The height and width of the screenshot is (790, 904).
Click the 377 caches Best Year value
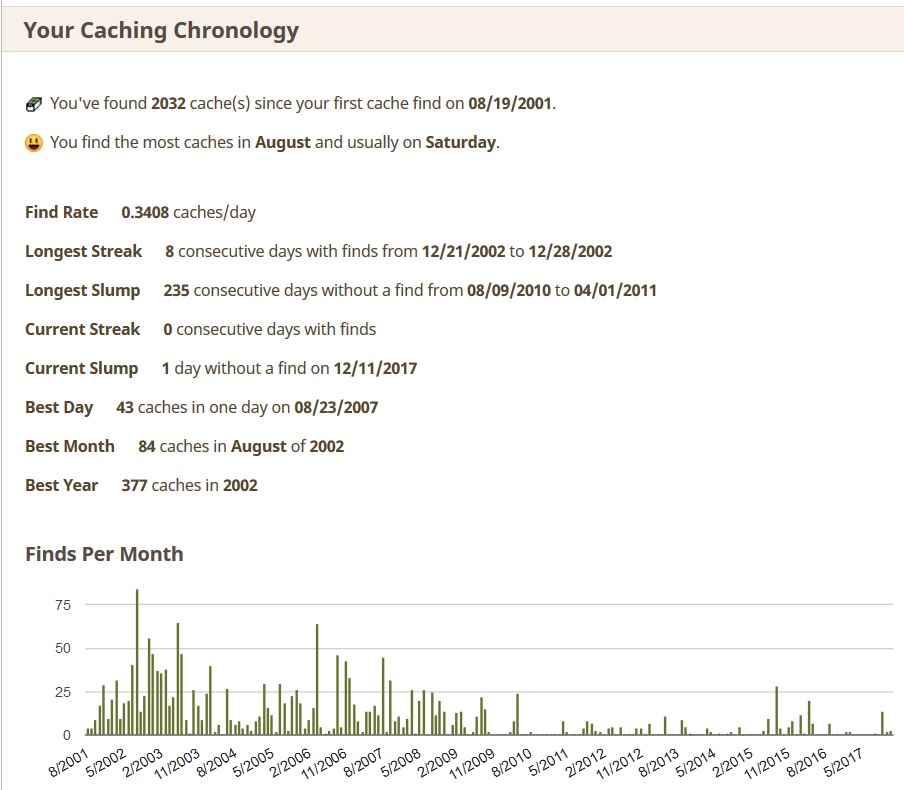pos(135,485)
